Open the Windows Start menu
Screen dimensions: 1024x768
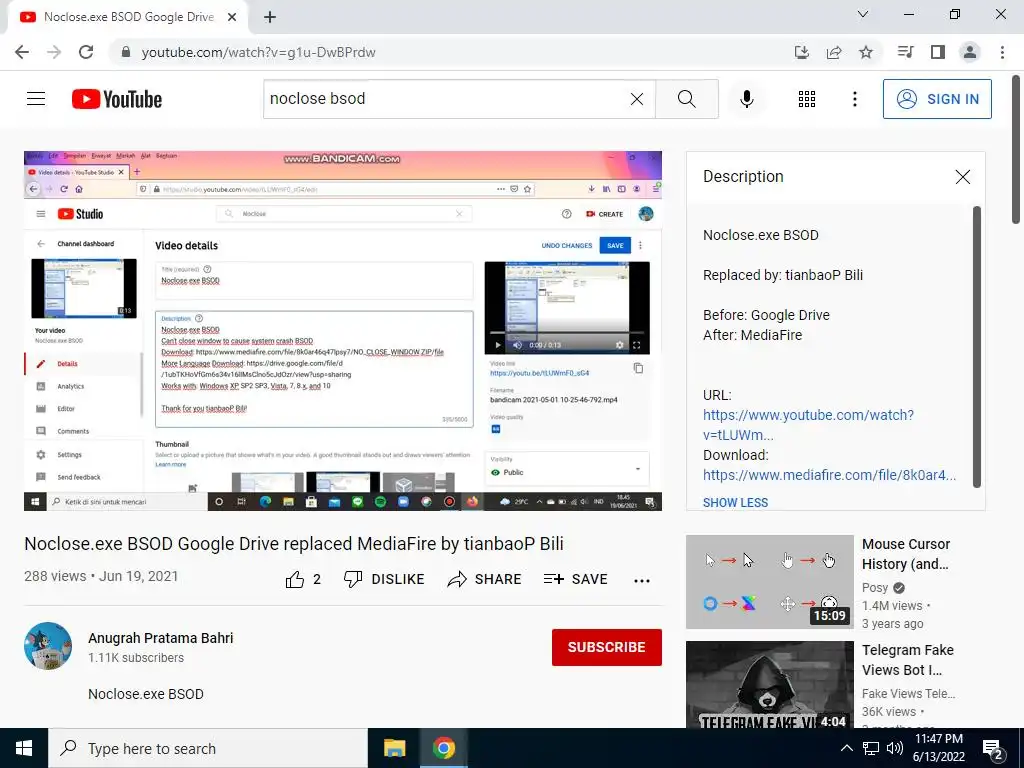24,748
